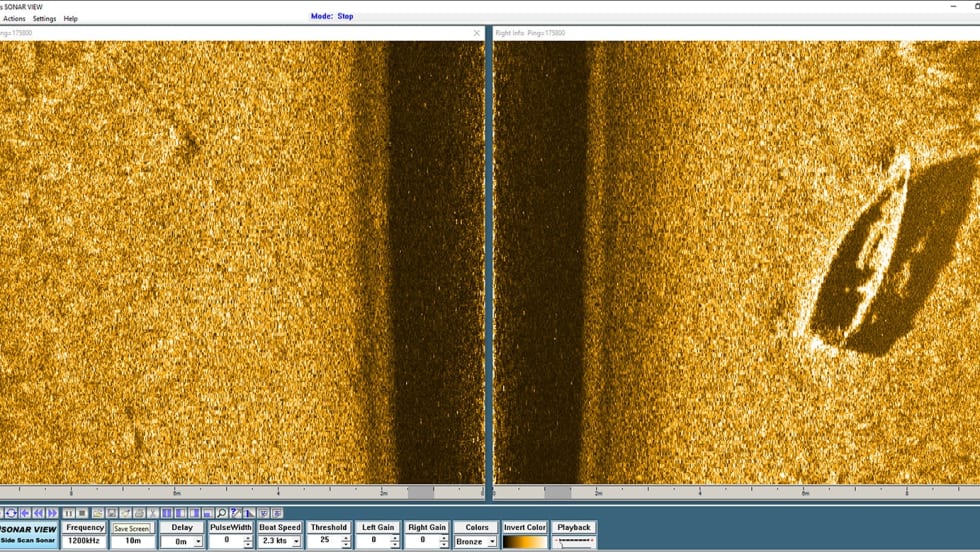
Task: Expand the Boat Speed dropdown
Action: [x=296, y=541]
